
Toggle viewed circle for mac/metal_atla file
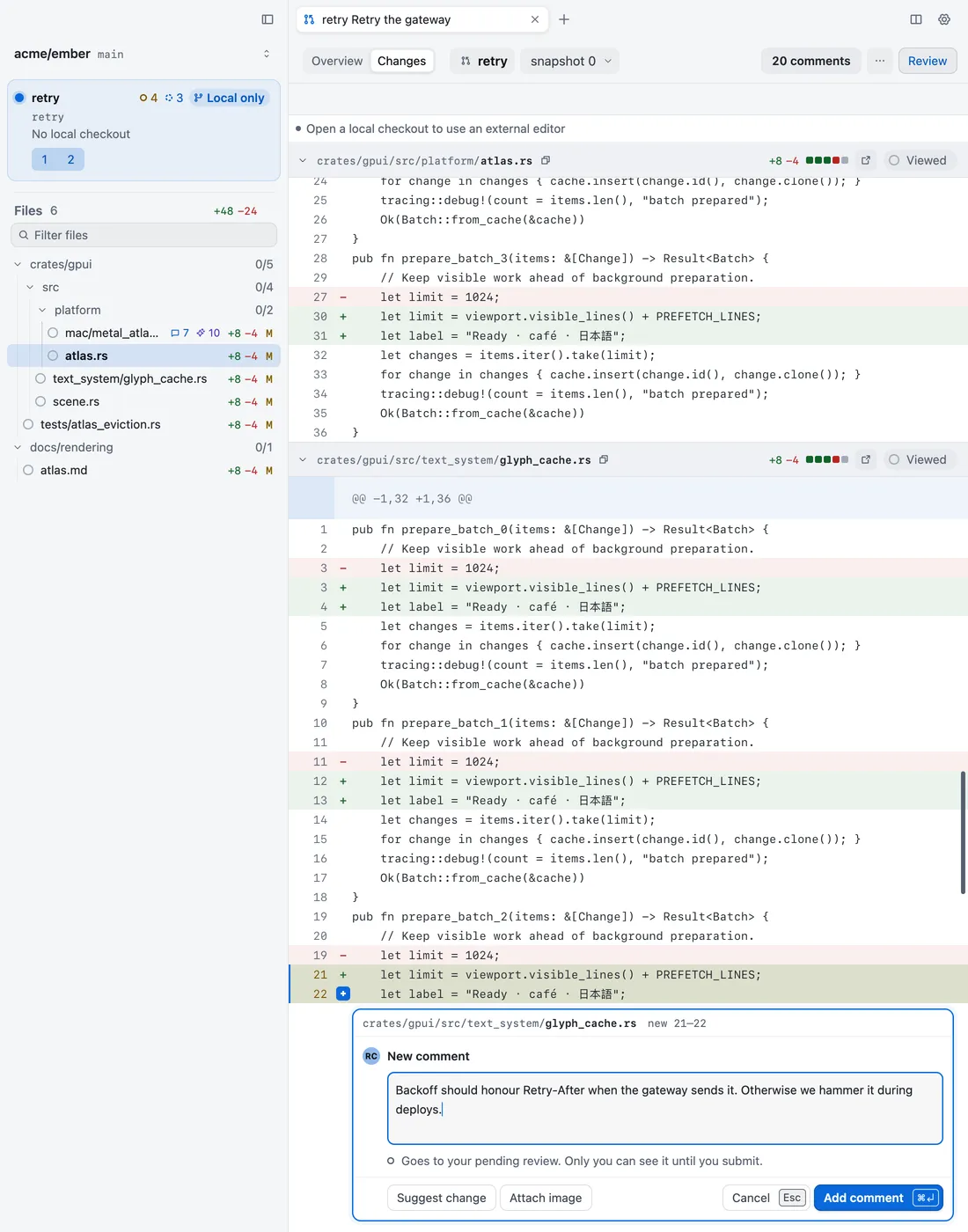click(x=53, y=333)
